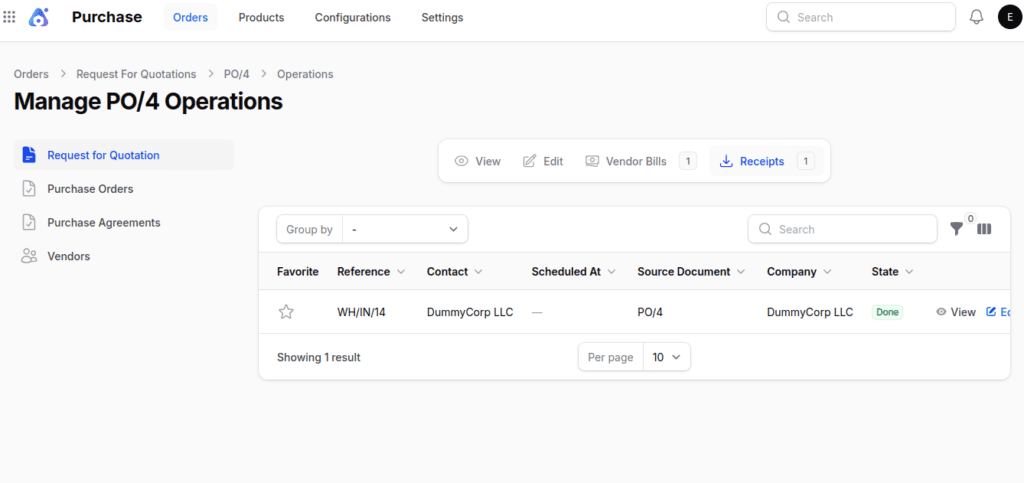Viewport: 1024px width, 483px height.
Task: Open the Group by dropdown
Action: (404, 229)
